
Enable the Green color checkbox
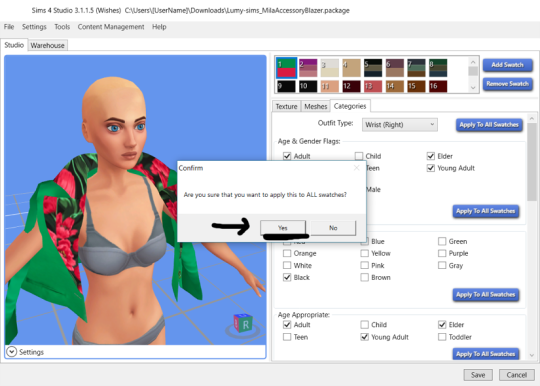coord(442,241)
